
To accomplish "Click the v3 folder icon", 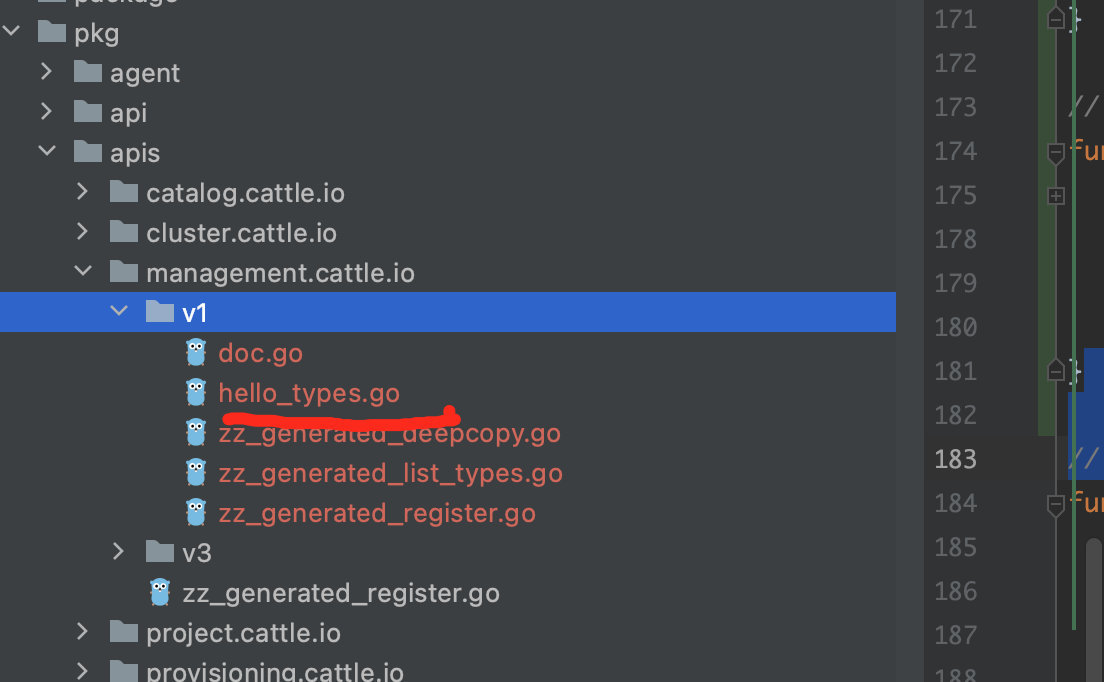I will point(160,552).
